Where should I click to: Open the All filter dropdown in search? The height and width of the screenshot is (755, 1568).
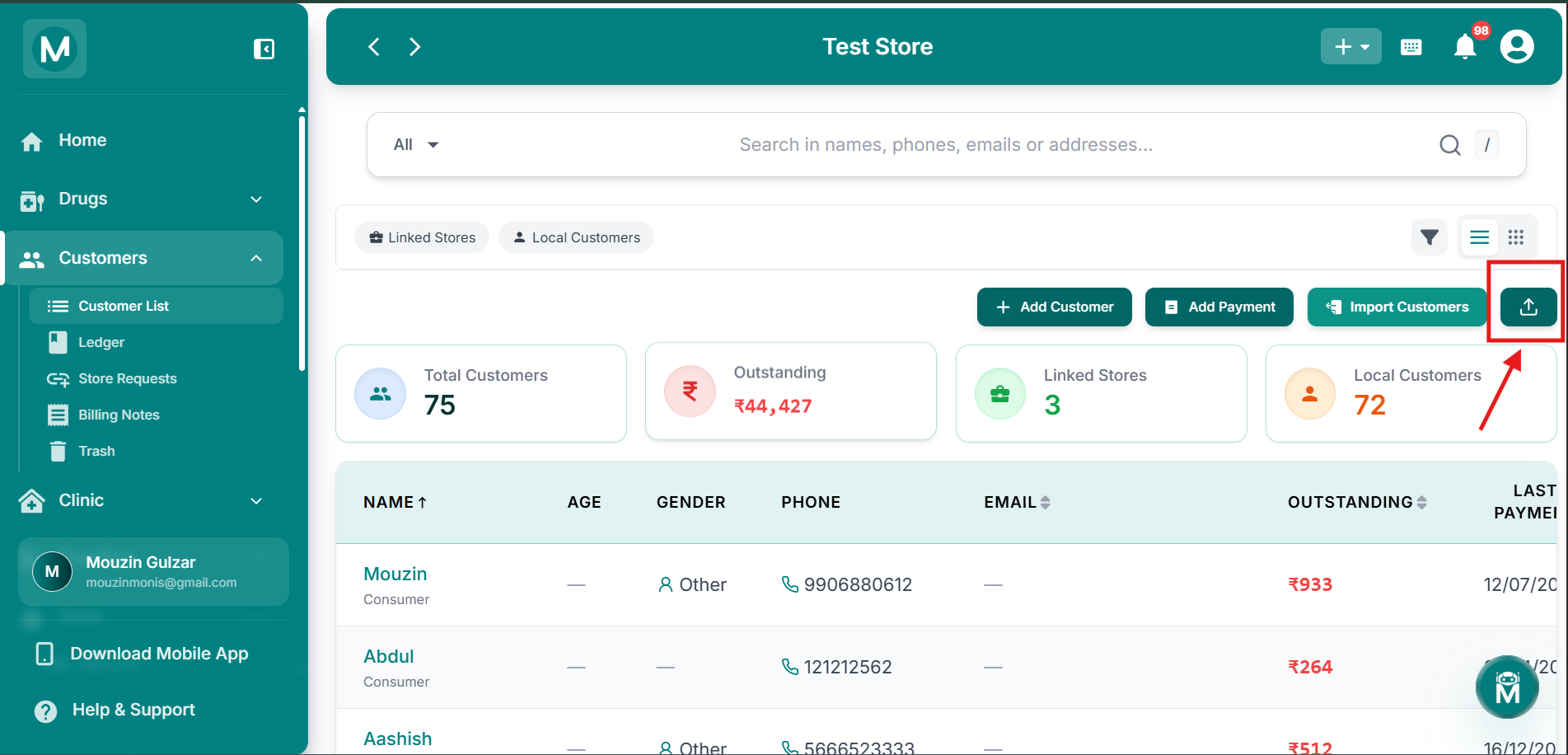tap(416, 145)
